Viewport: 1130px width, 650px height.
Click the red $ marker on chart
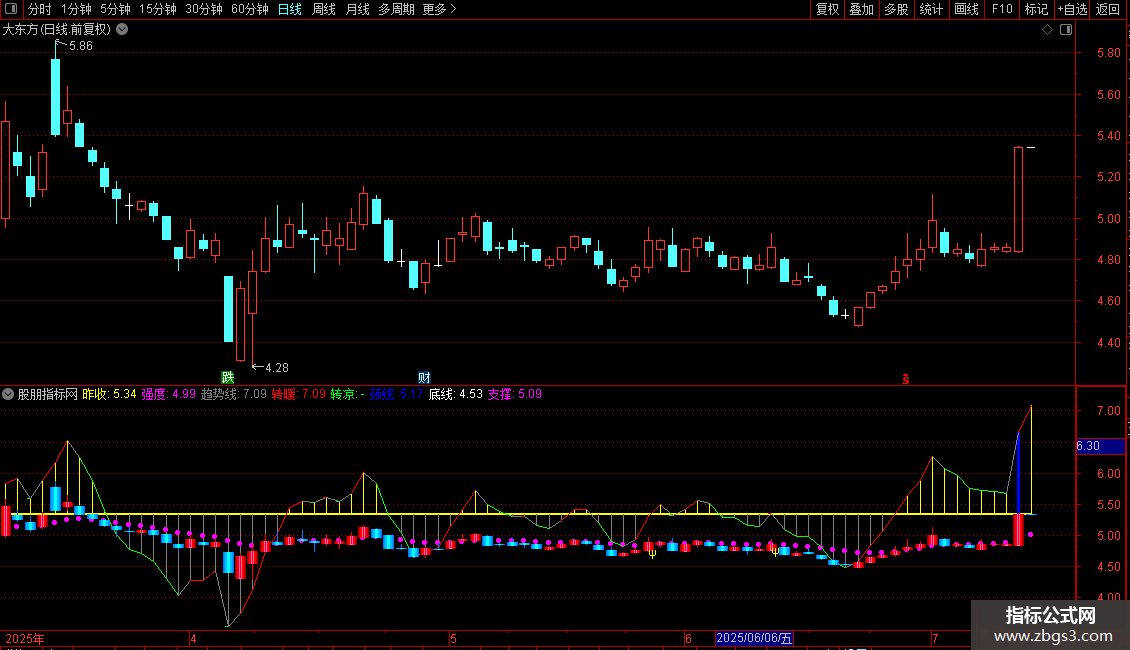(x=906, y=379)
